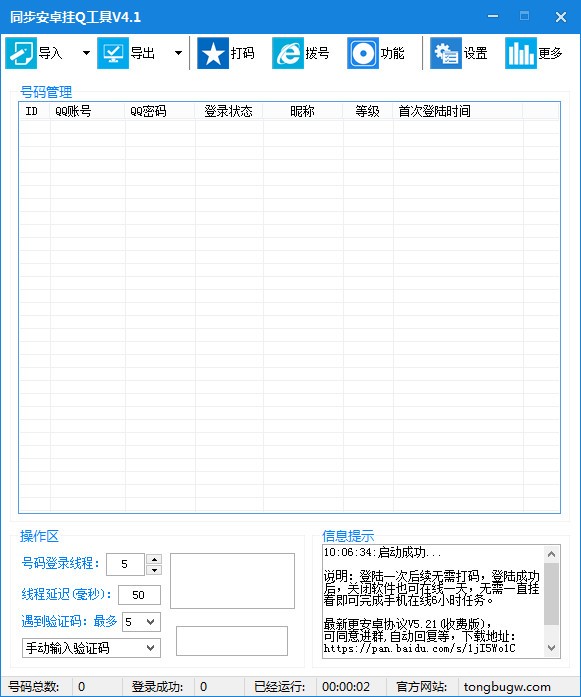Click the 导入 import icon
Viewport: 581px width, 697px height.
21,53
